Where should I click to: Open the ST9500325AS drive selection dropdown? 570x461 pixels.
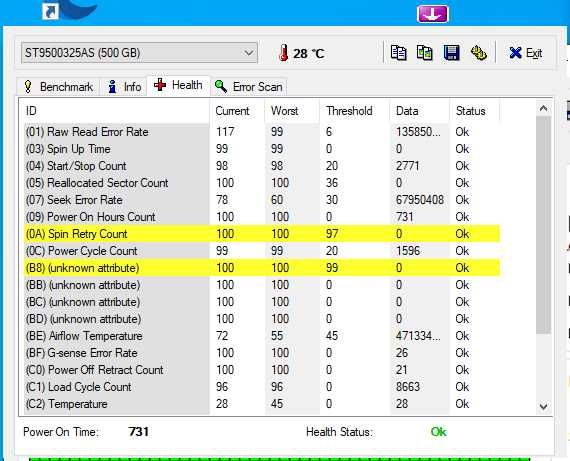pyautogui.click(x=139, y=53)
